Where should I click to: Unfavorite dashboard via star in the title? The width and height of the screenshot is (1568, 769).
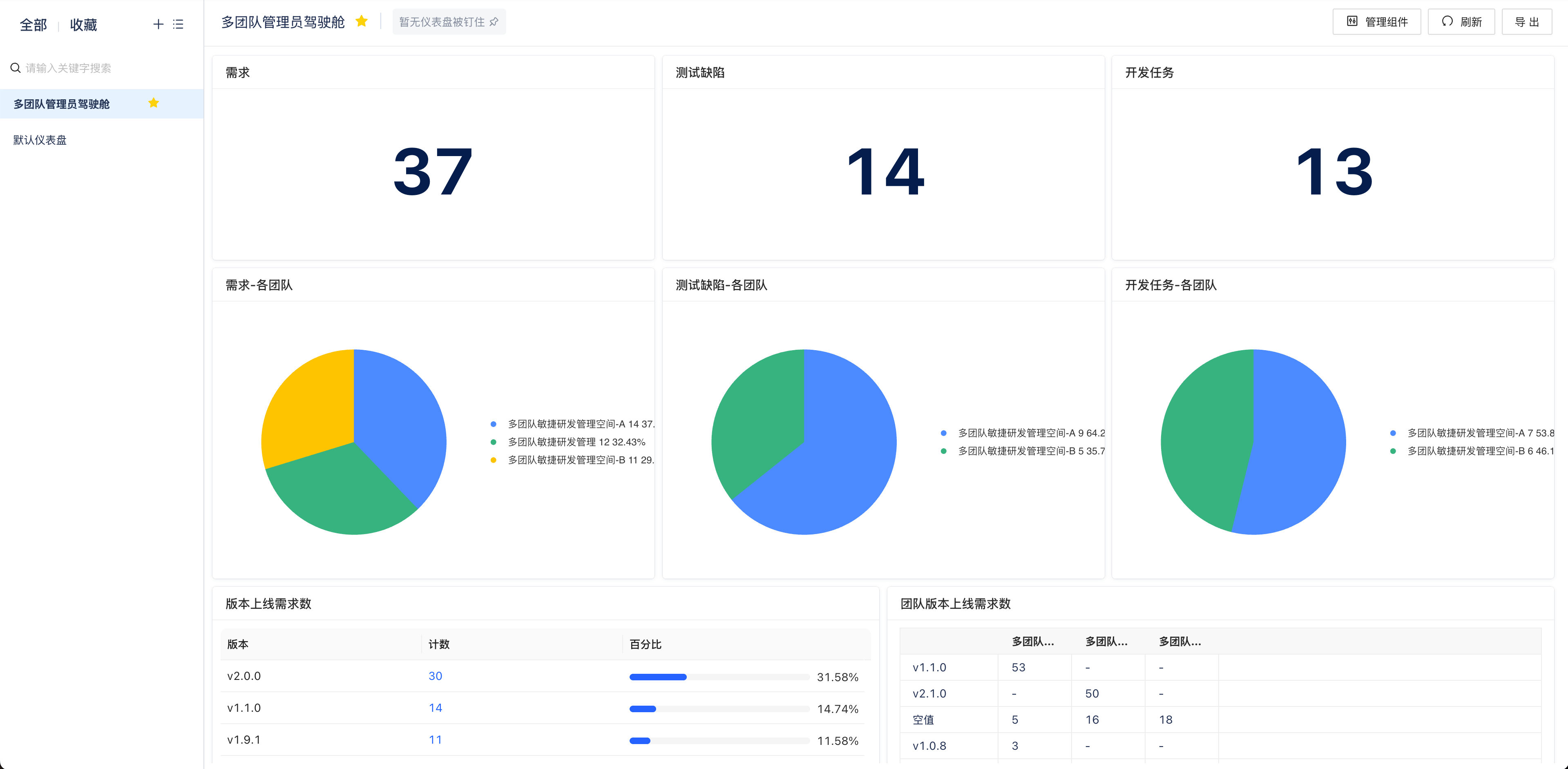coord(362,21)
